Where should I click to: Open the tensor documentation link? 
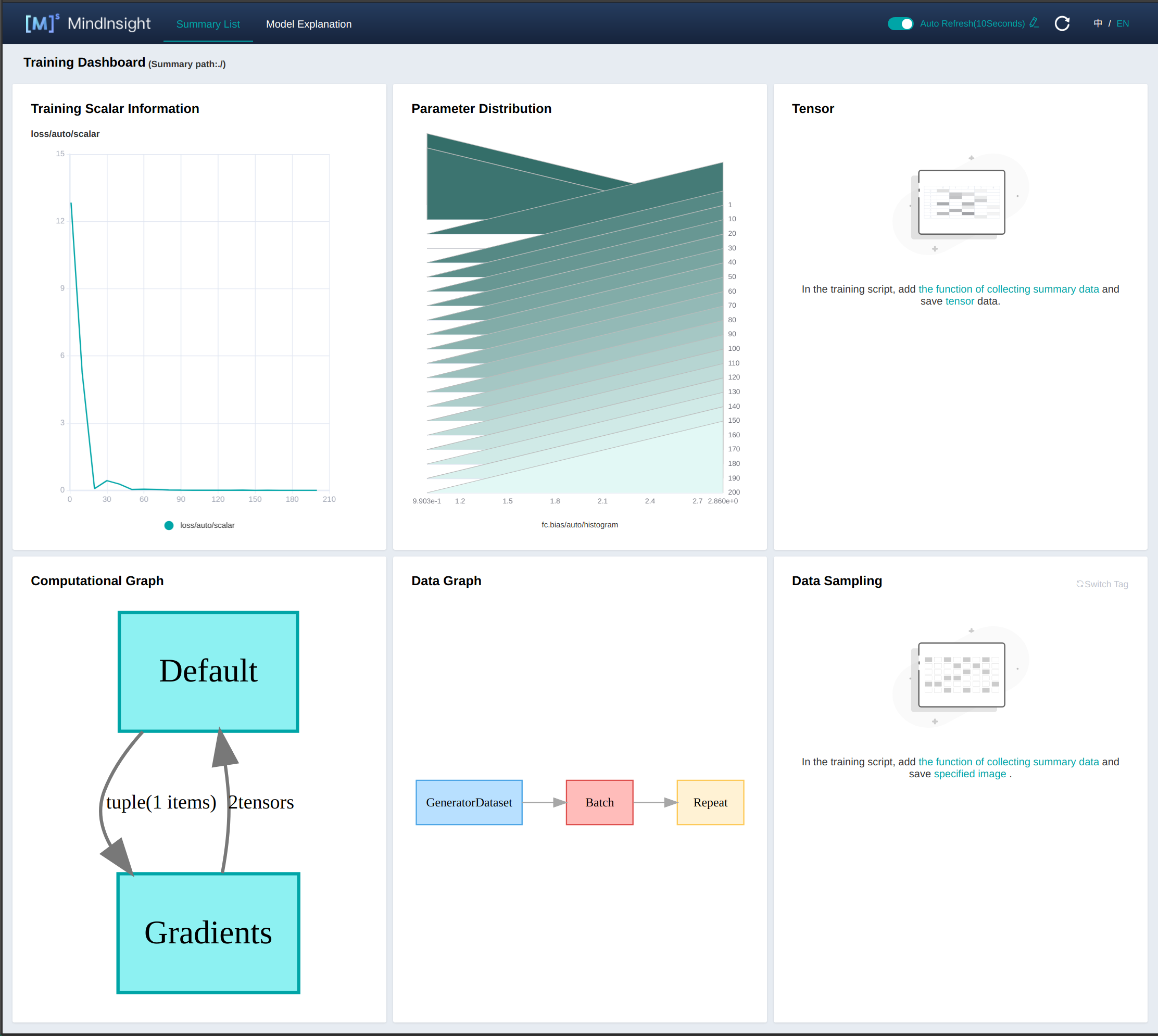(x=959, y=301)
